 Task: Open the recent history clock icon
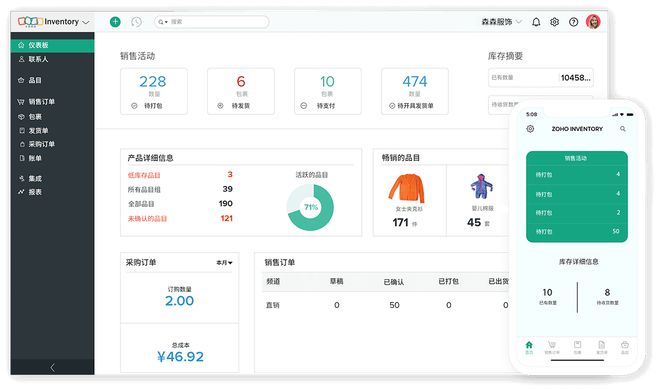point(136,21)
